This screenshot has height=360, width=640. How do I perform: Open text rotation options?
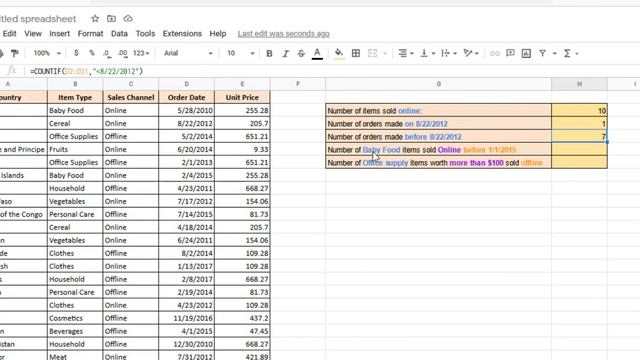click(471, 53)
